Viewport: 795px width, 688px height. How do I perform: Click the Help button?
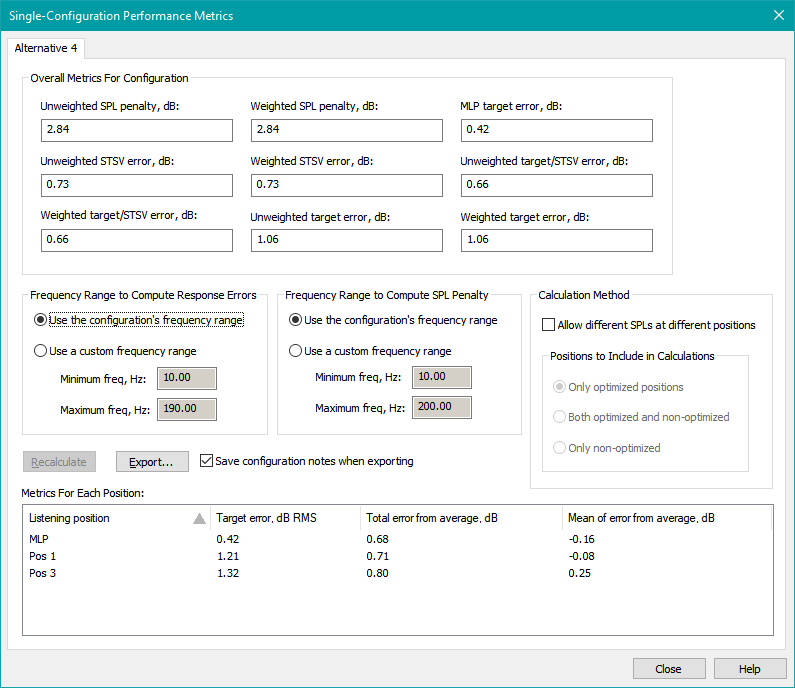pos(749,669)
